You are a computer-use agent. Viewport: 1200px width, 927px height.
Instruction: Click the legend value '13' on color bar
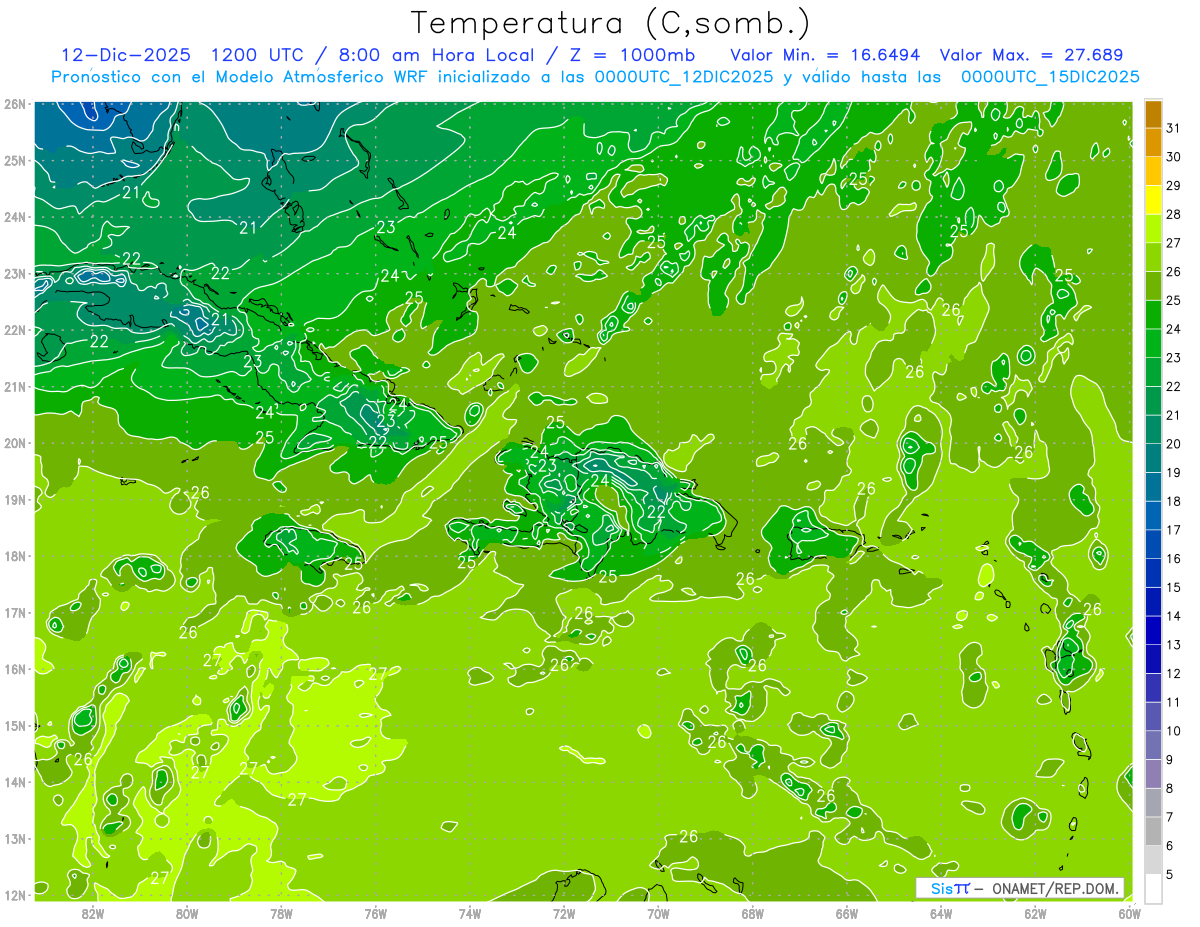point(1174,645)
